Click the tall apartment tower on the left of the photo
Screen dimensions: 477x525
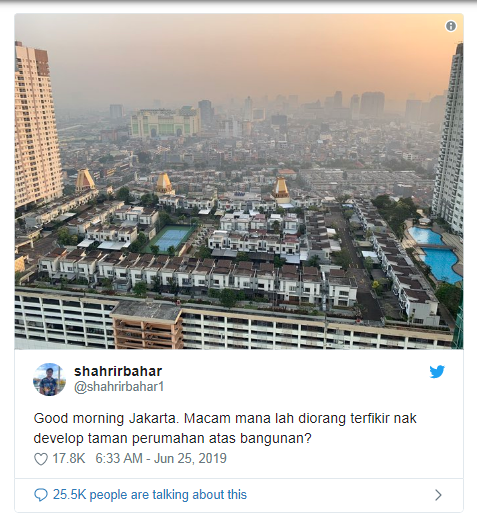pos(37,126)
